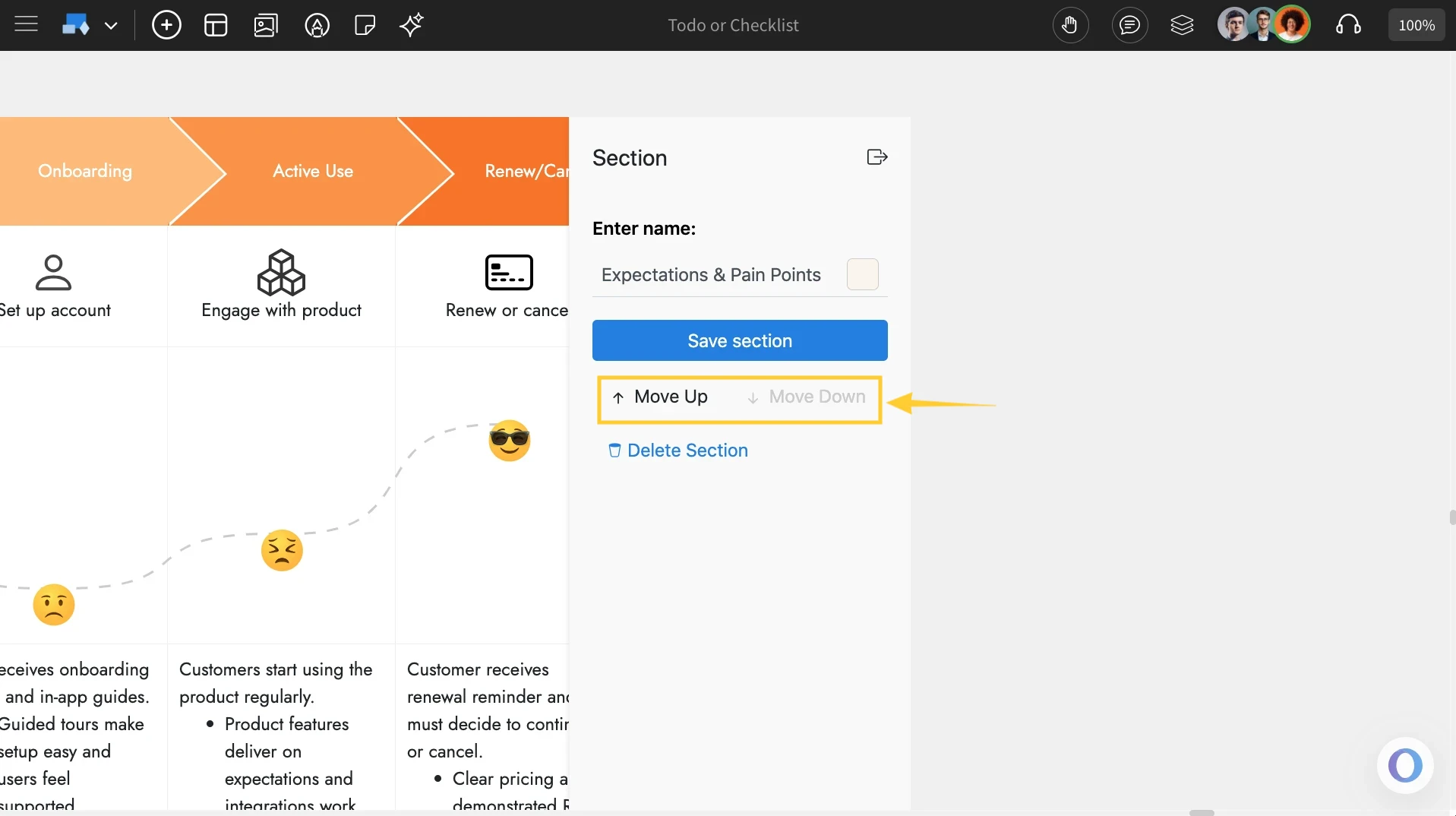
Task: Create a new item with the plus icon
Action: (166, 24)
